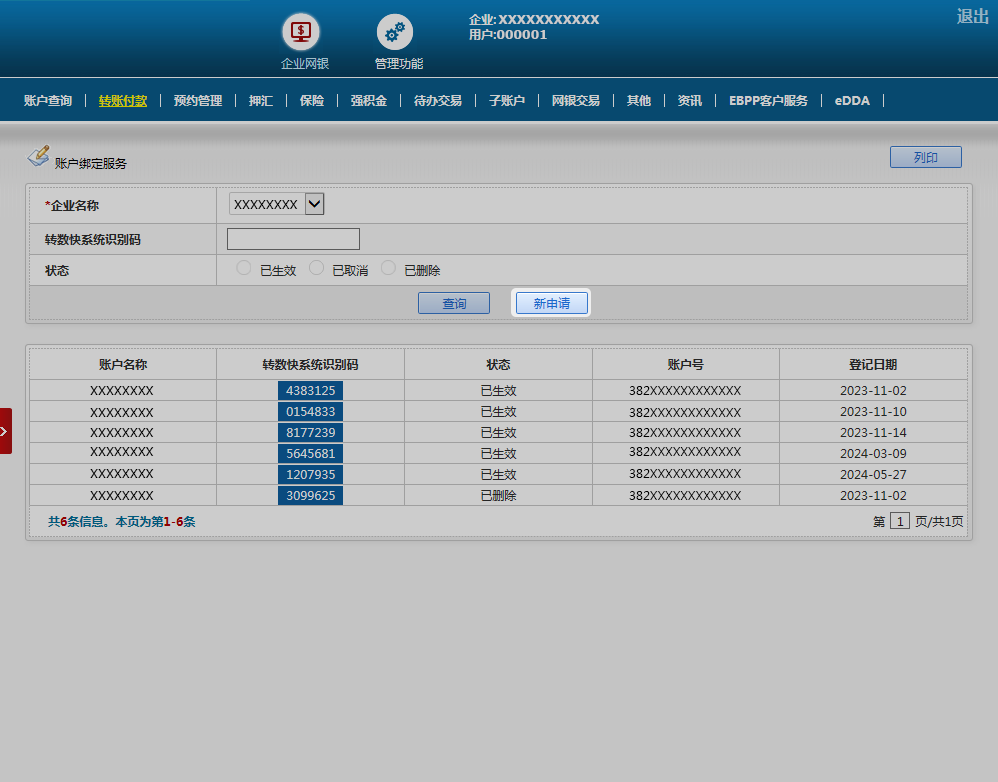The image size is (998, 782).
Task: Click the 退出 logout link
Action: (972, 16)
